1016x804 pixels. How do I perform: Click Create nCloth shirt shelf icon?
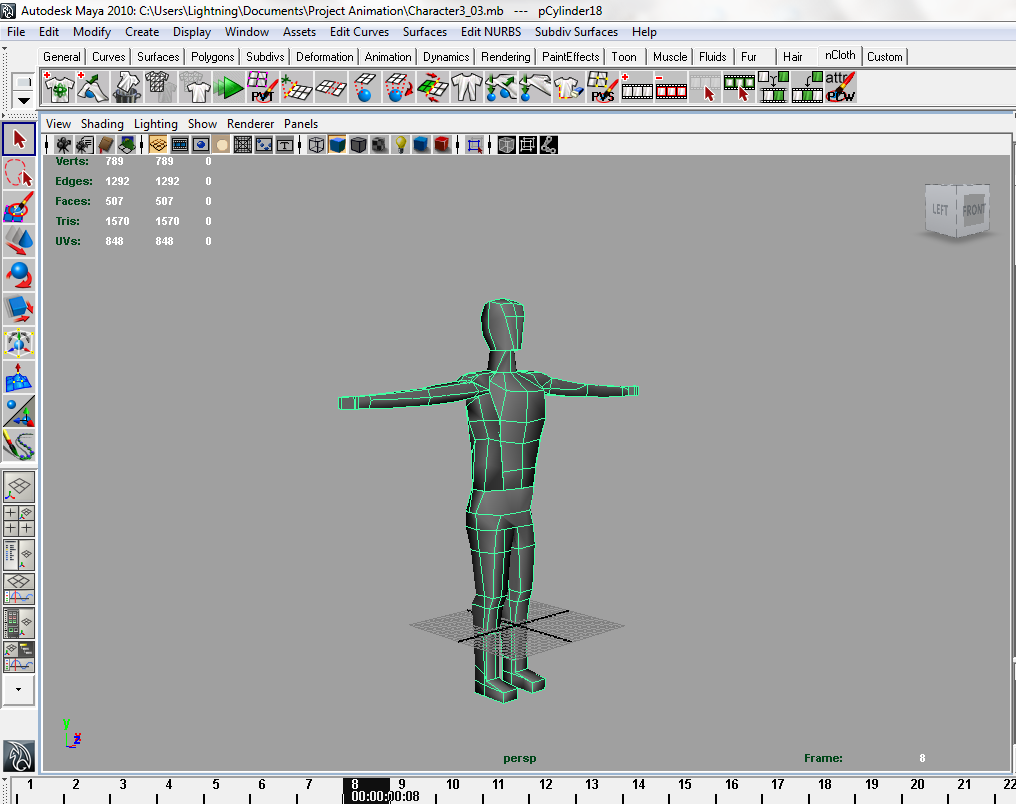[x=58, y=87]
